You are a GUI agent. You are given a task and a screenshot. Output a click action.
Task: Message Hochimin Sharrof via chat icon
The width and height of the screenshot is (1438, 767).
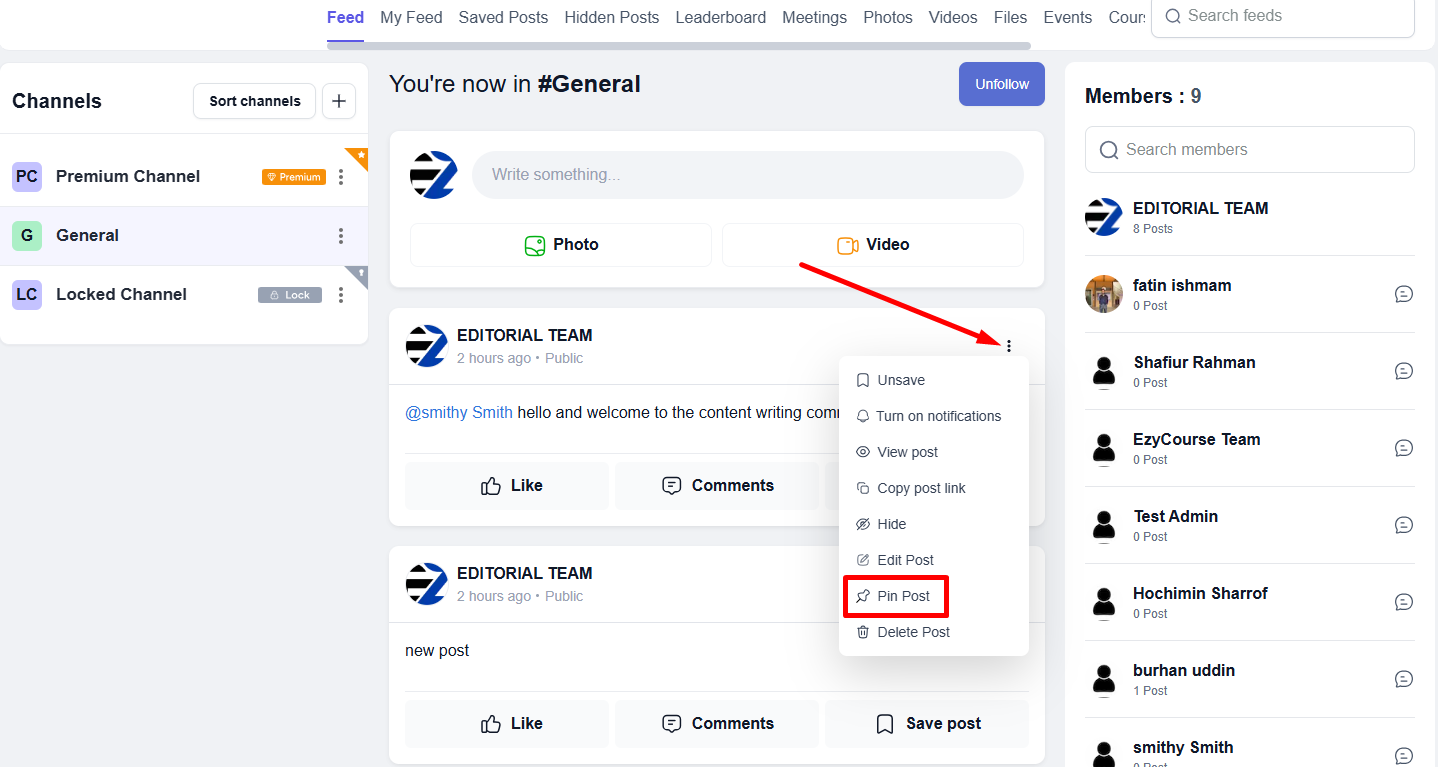[x=1404, y=602]
